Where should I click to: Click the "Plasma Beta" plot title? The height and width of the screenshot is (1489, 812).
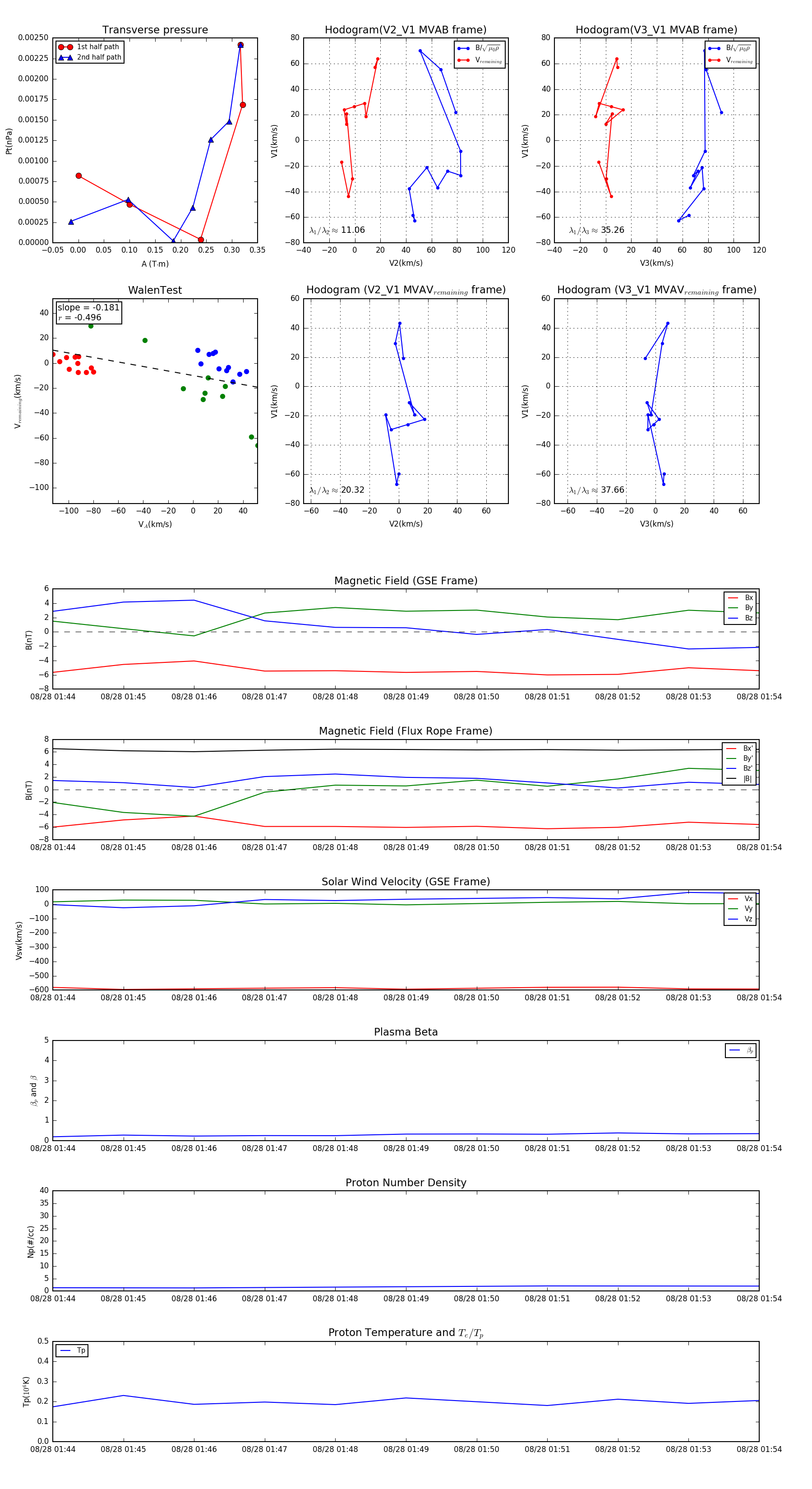click(406, 1032)
